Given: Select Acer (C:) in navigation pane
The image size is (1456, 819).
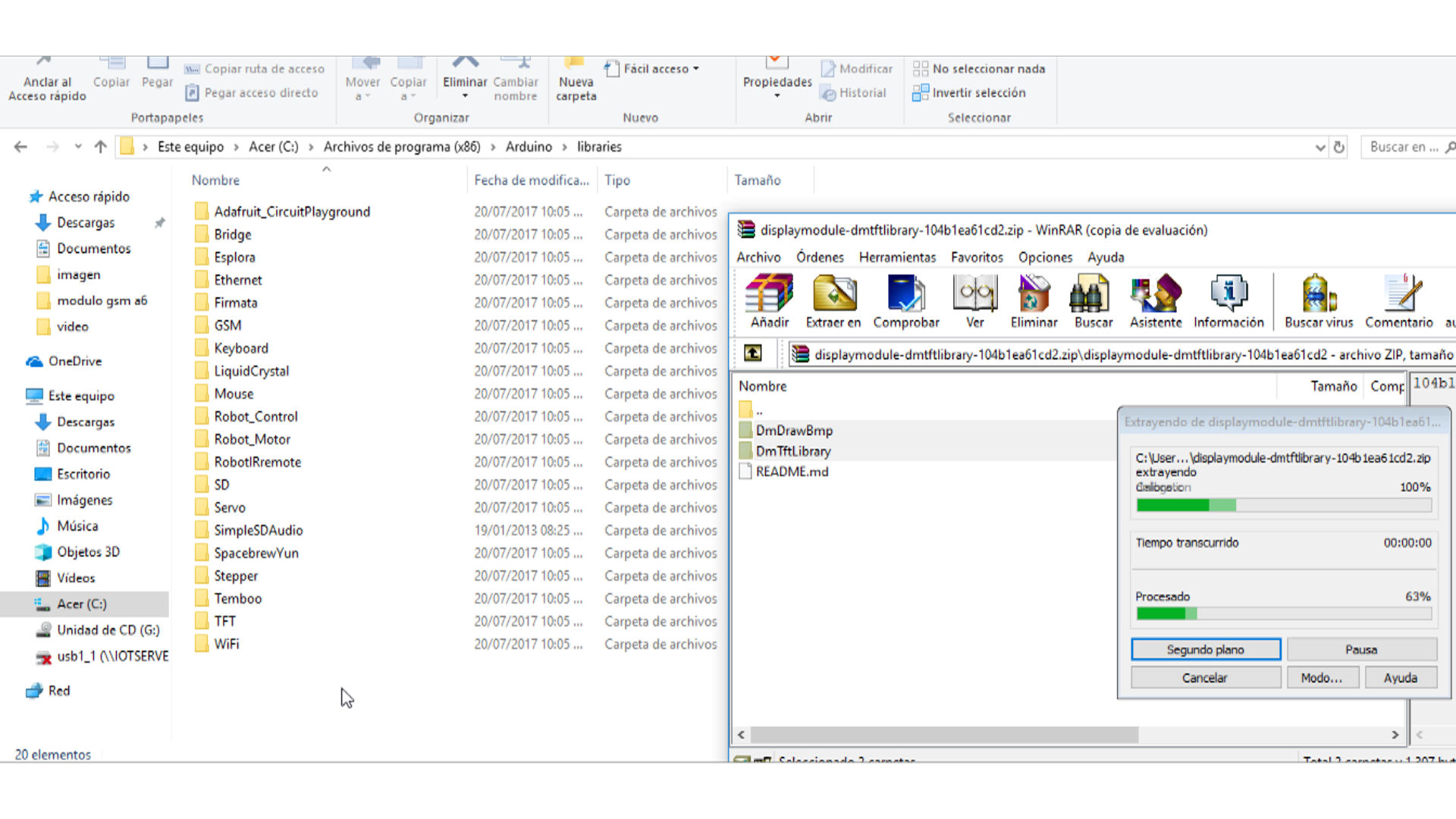Looking at the screenshot, I should (x=82, y=604).
